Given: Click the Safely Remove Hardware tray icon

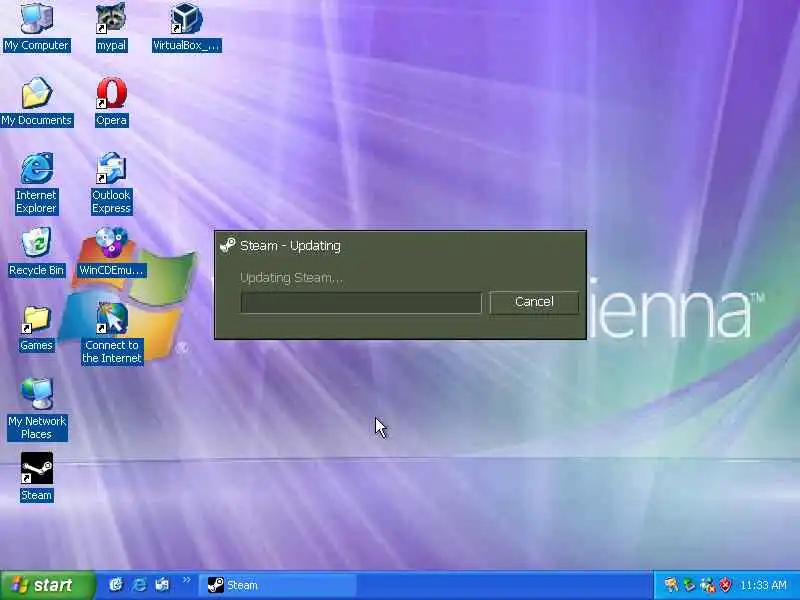Looking at the screenshot, I should 689,585.
